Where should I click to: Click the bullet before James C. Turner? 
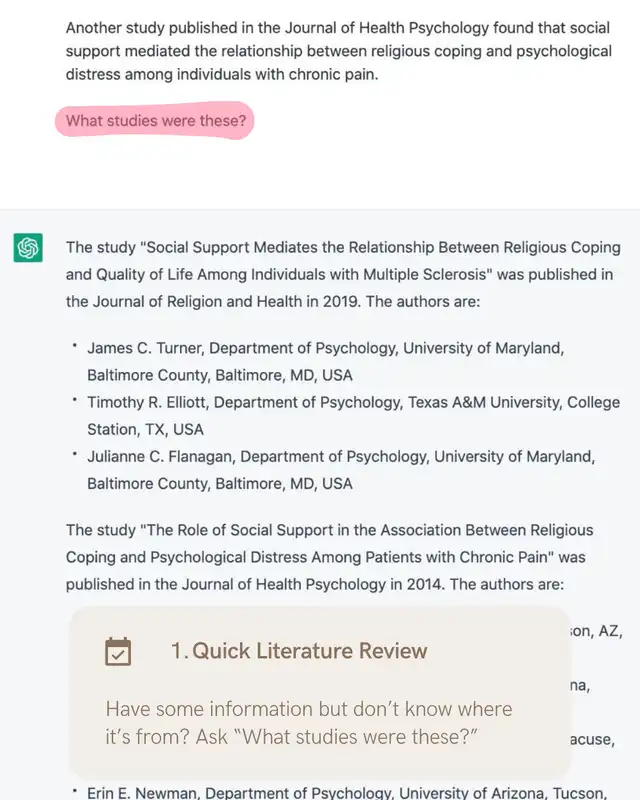point(74,348)
